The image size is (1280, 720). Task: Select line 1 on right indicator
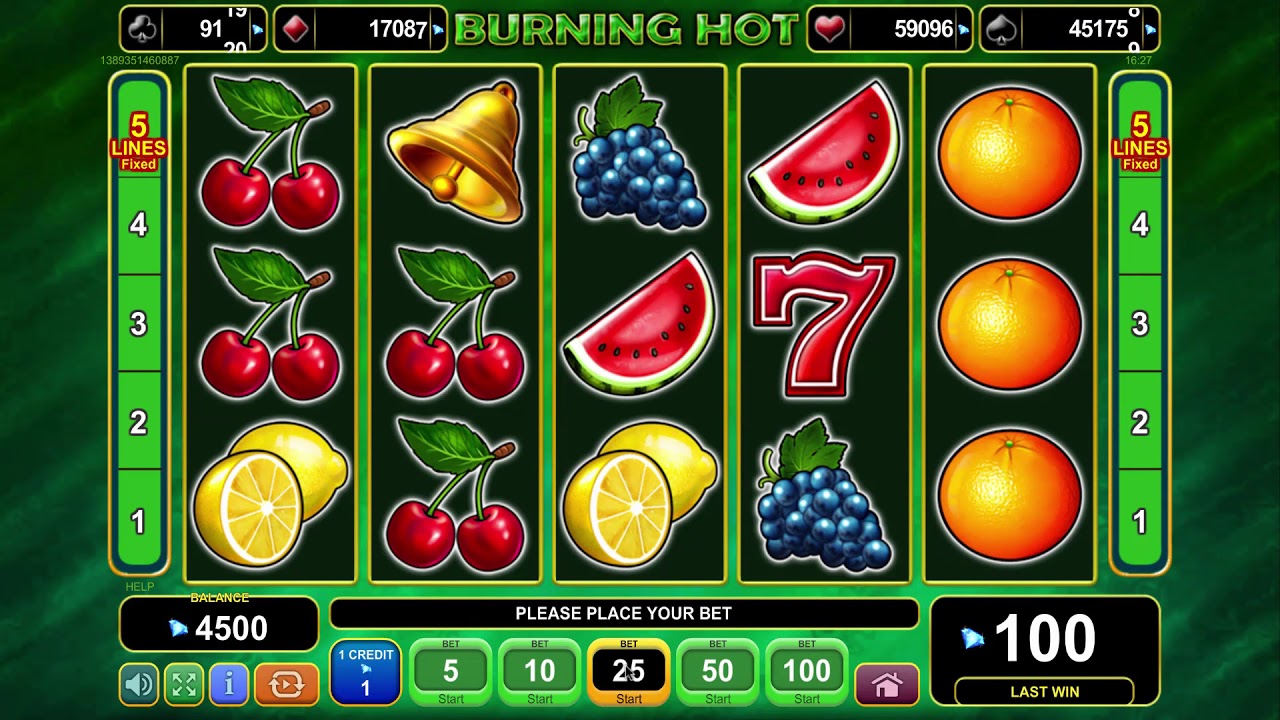(1140, 521)
